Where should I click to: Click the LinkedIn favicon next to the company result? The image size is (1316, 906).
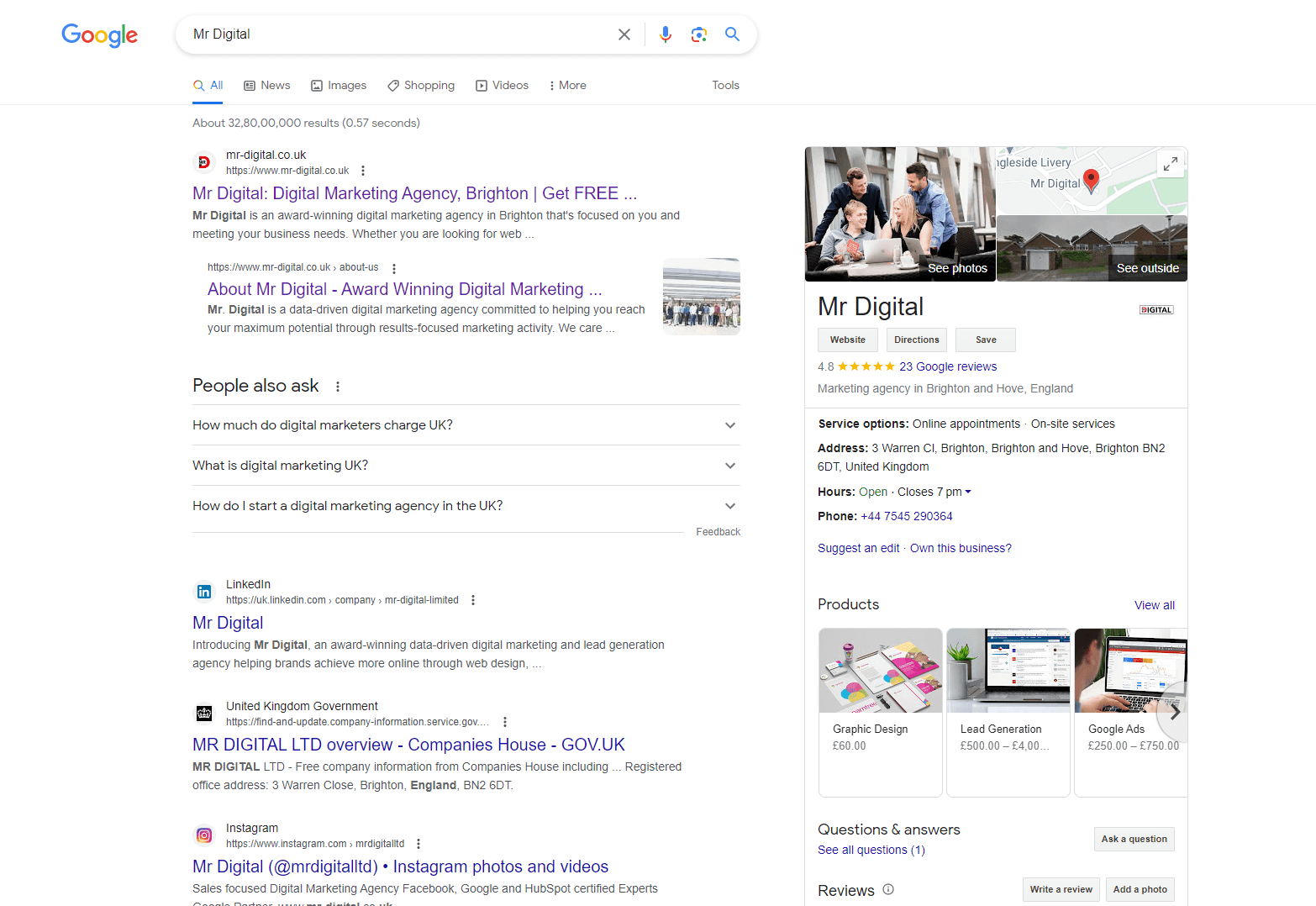(203, 591)
